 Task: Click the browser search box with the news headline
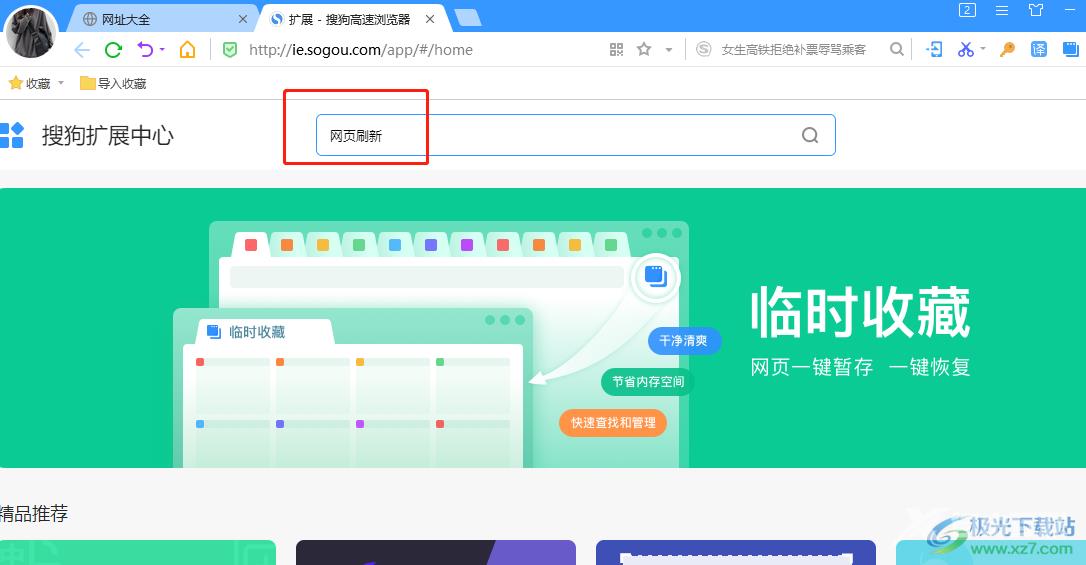click(794, 50)
